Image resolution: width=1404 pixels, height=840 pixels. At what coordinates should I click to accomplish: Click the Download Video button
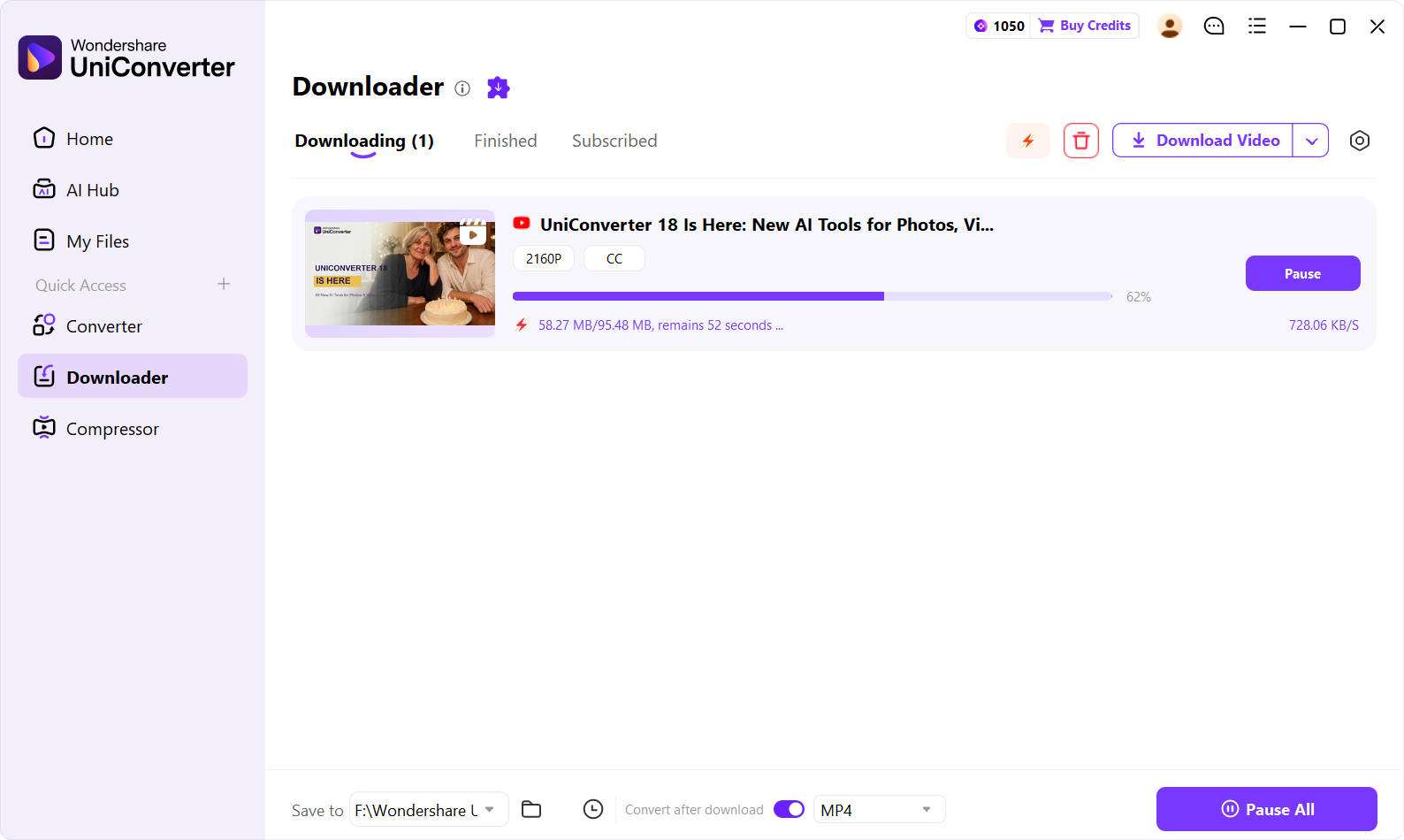pyautogui.click(x=1203, y=141)
